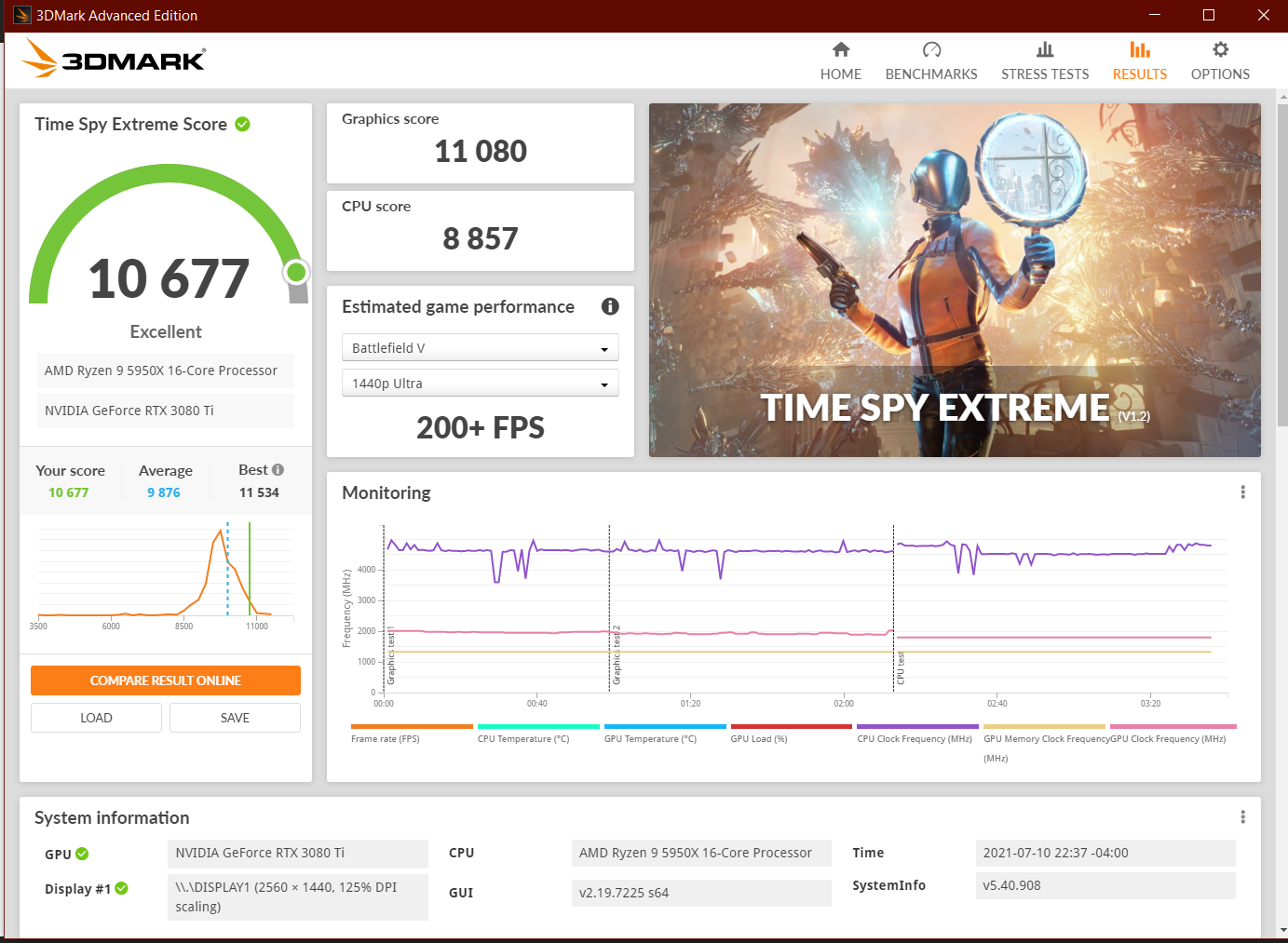Click the Time value 2021-07-10 22:37
This screenshot has height=943, width=1288.
pos(1105,854)
